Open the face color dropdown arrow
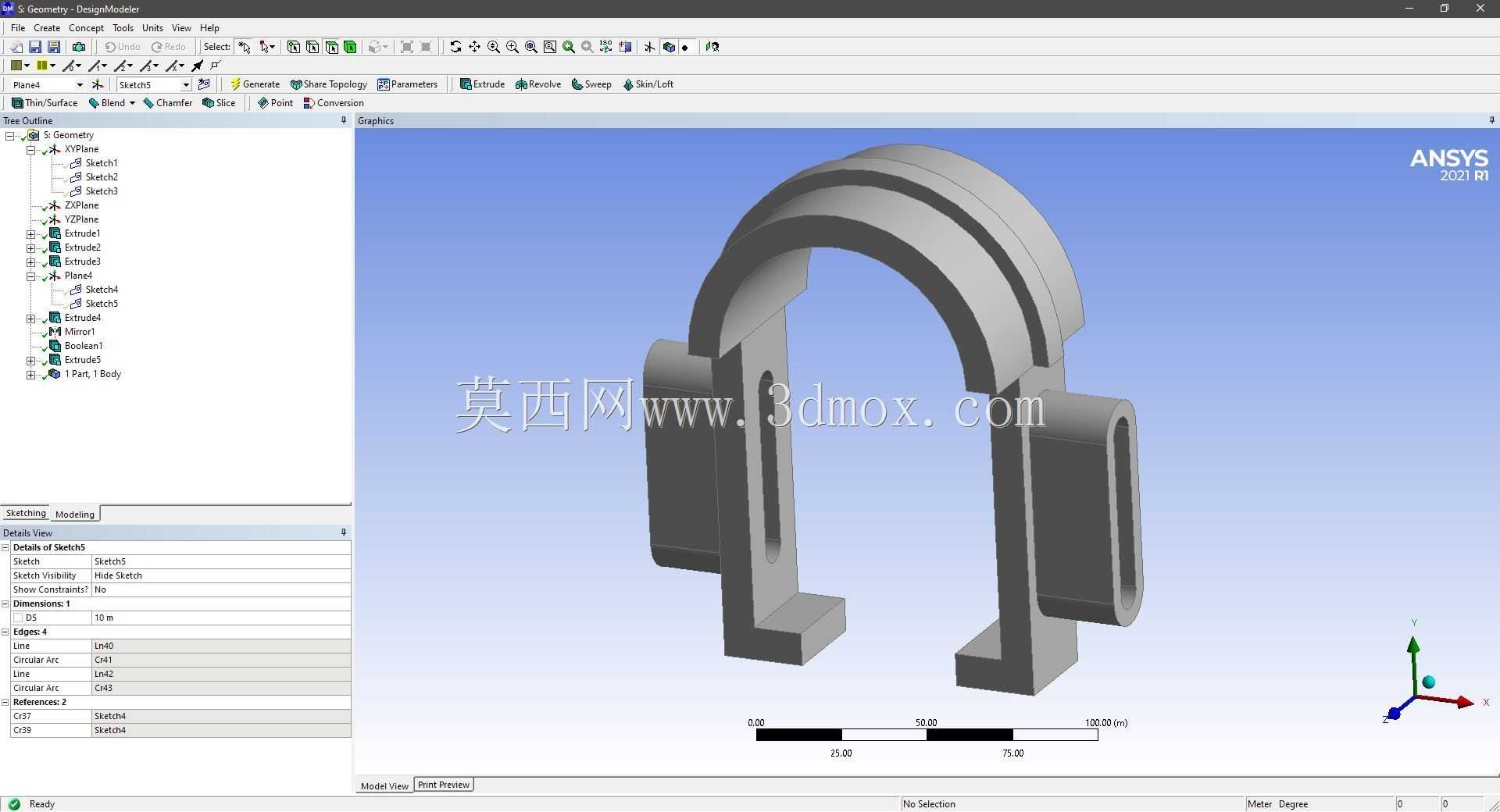Viewport: 1500px width, 812px height. tap(27, 66)
